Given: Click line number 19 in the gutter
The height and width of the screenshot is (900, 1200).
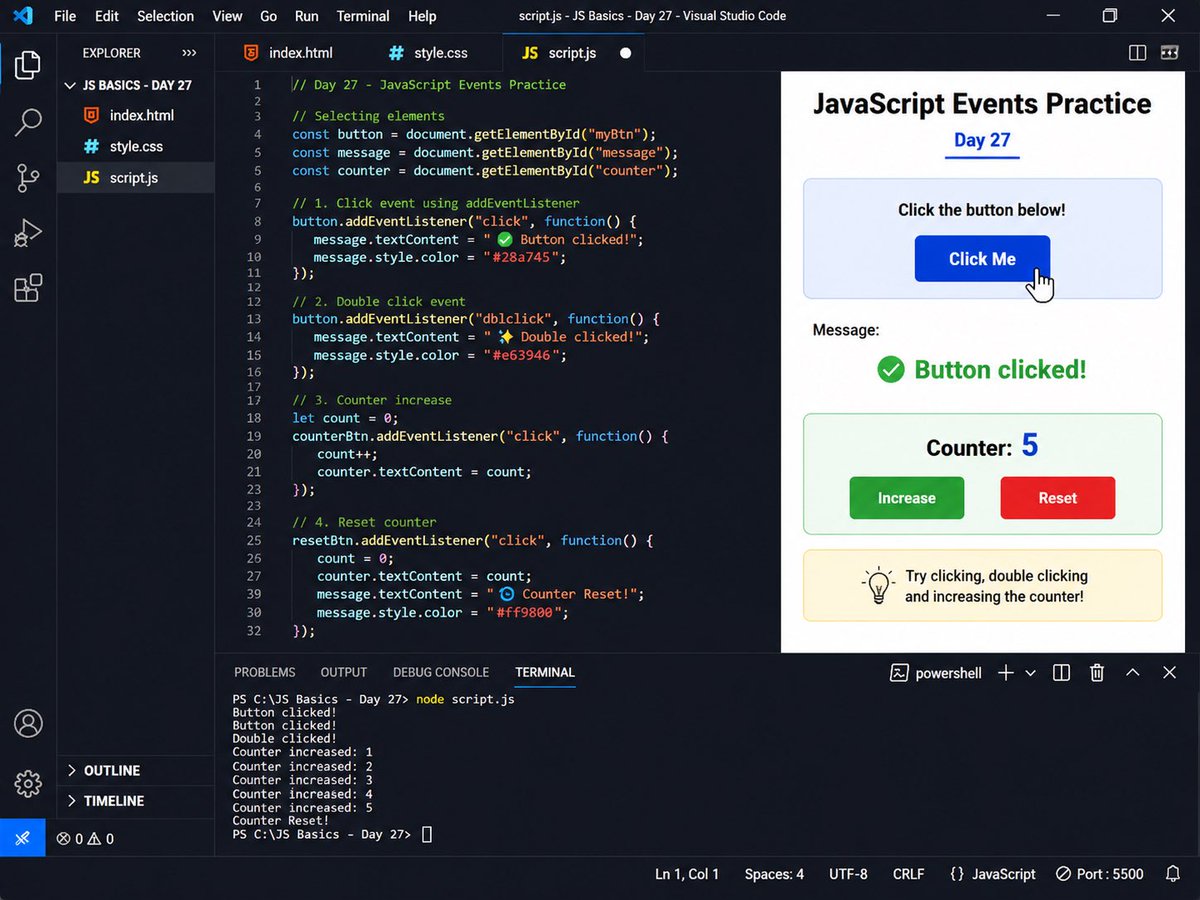Looking at the screenshot, I should [x=253, y=436].
